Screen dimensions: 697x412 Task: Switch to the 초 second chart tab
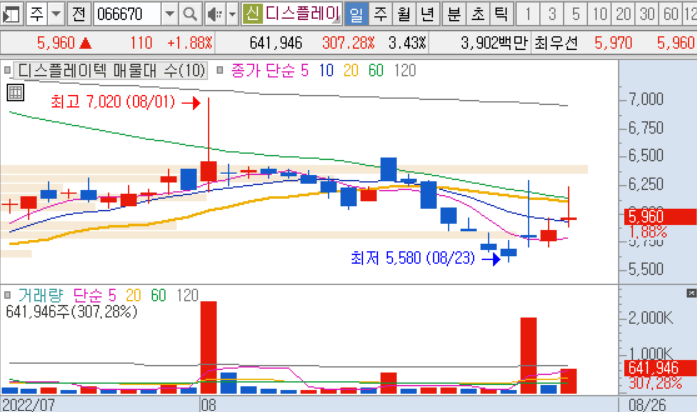tap(478, 14)
